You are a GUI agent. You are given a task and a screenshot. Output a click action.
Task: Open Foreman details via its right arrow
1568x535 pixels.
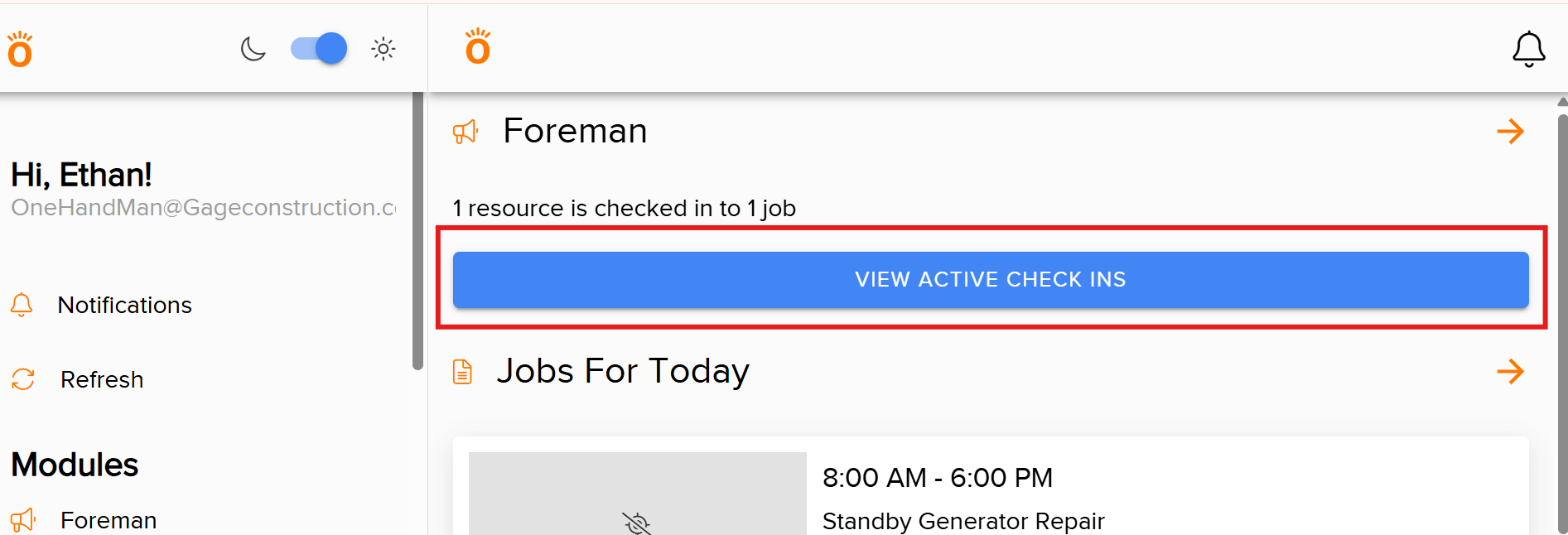point(1511,131)
